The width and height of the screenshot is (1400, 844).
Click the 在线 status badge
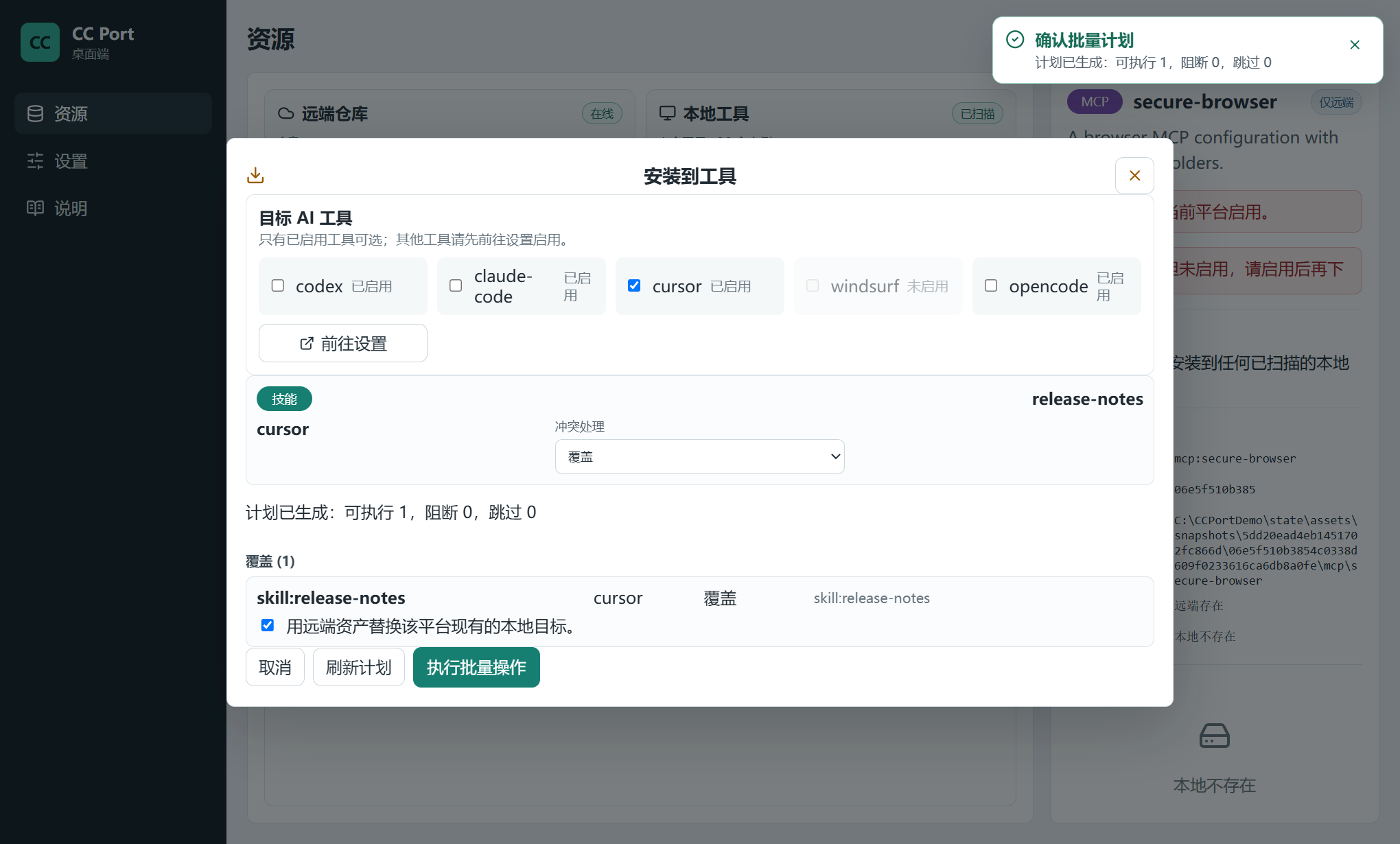pyautogui.click(x=602, y=114)
